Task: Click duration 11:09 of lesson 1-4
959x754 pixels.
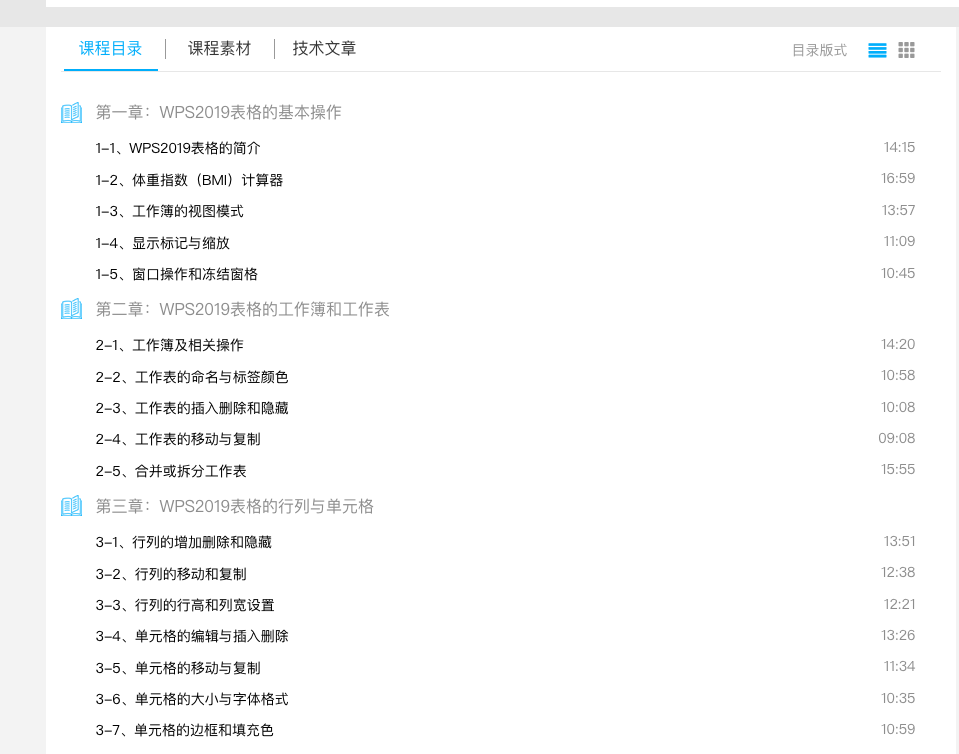Action: [x=899, y=242]
